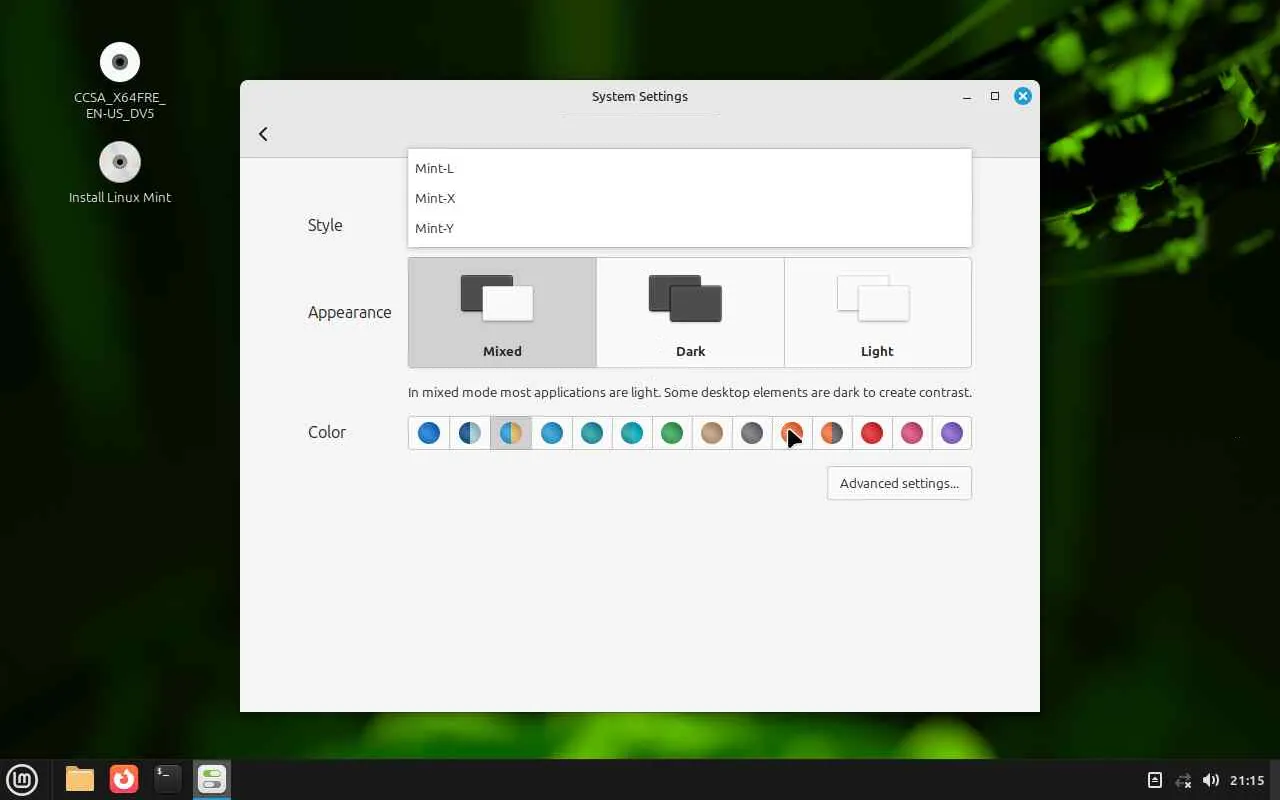The image size is (1280, 800).
Task: Open the network connection tray icon
Action: (x=1183, y=780)
